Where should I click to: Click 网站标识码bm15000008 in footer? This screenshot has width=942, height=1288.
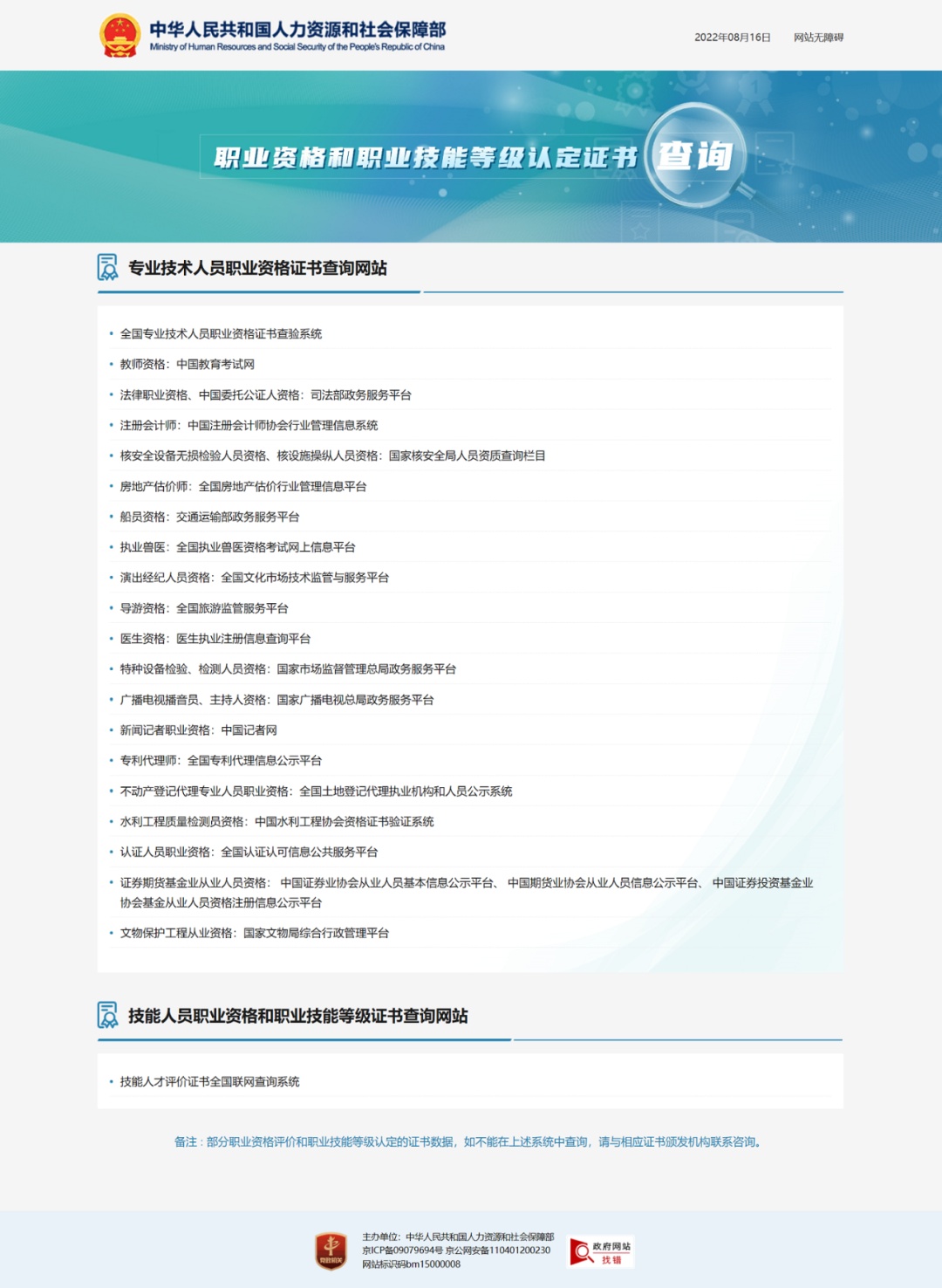412,1264
